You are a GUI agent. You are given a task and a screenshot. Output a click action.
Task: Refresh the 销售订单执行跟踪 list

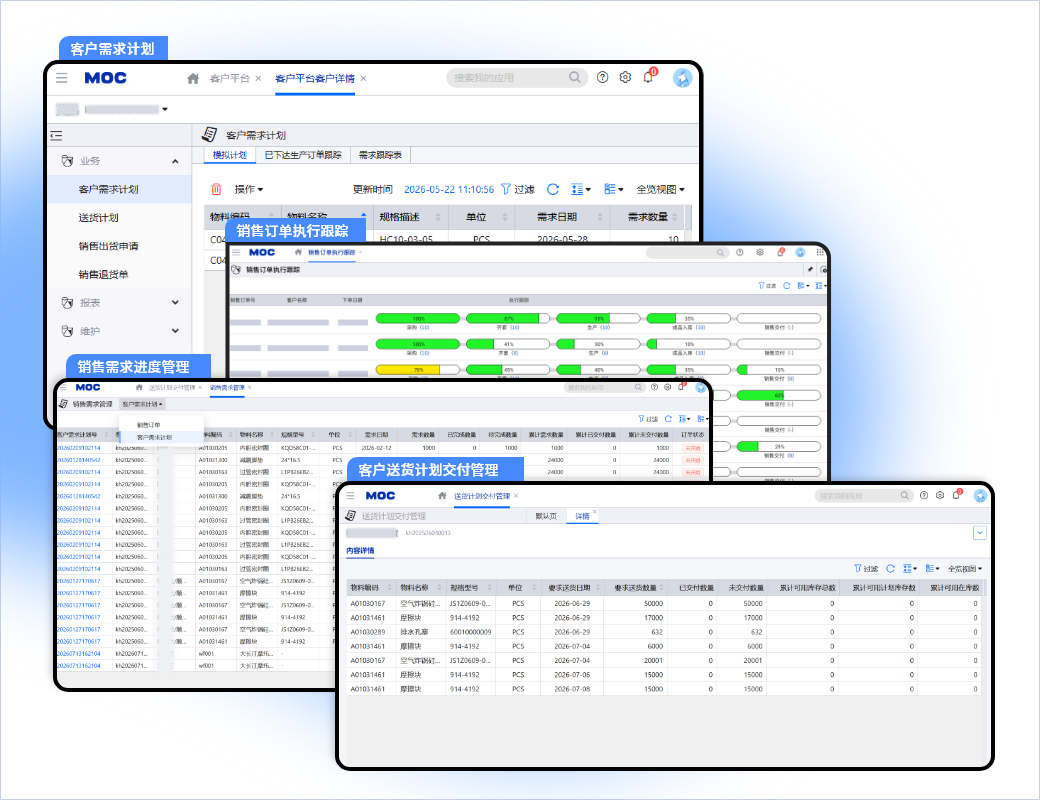click(787, 285)
